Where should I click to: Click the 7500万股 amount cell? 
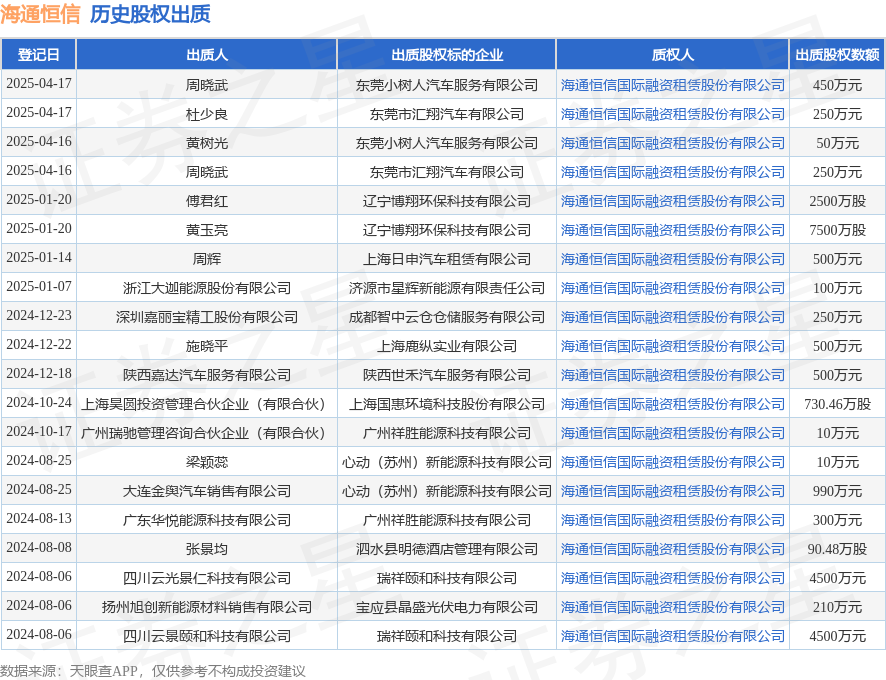point(837,230)
